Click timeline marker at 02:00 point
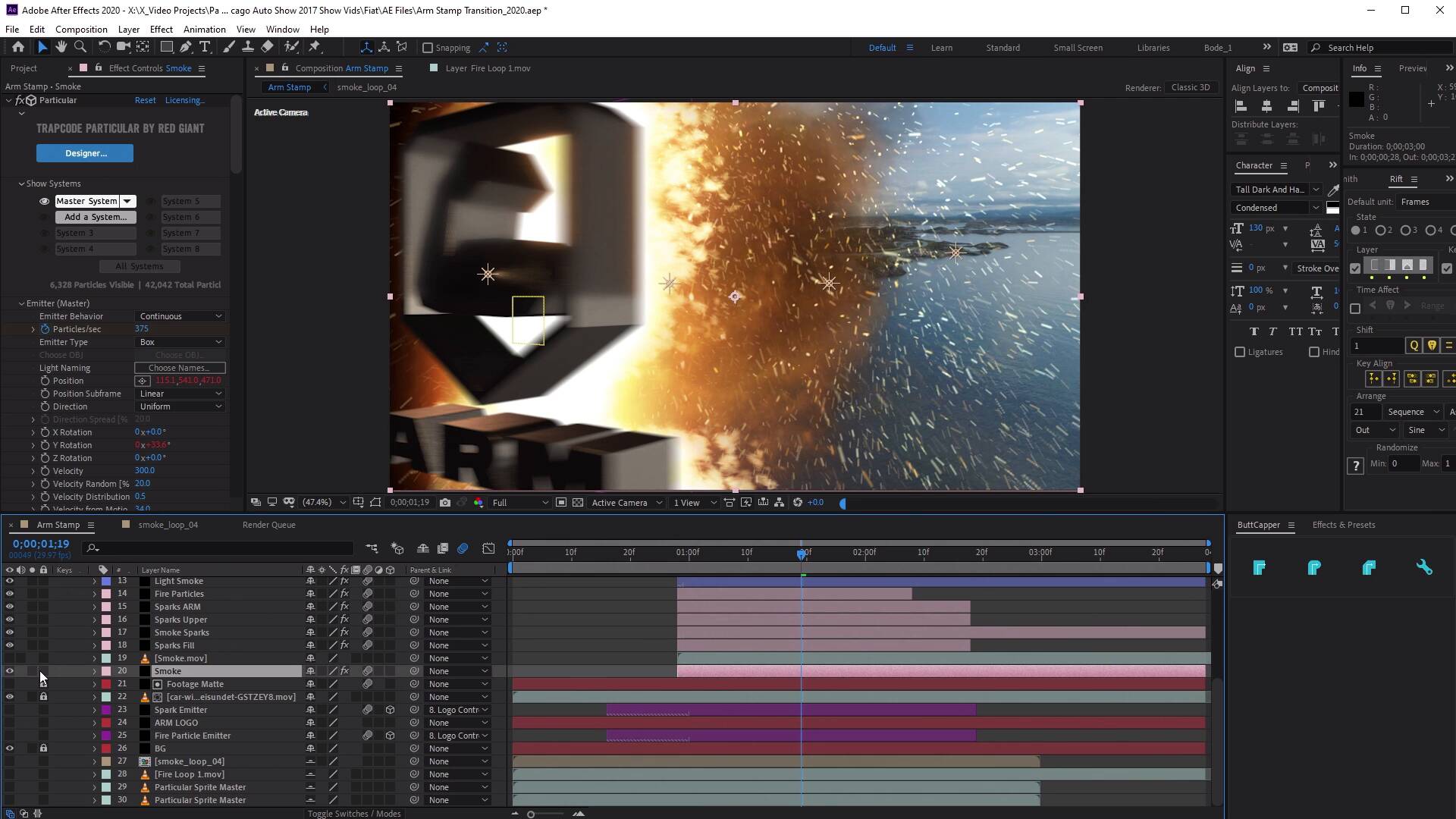This screenshot has height=819, width=1456. (x=861, y=553)
